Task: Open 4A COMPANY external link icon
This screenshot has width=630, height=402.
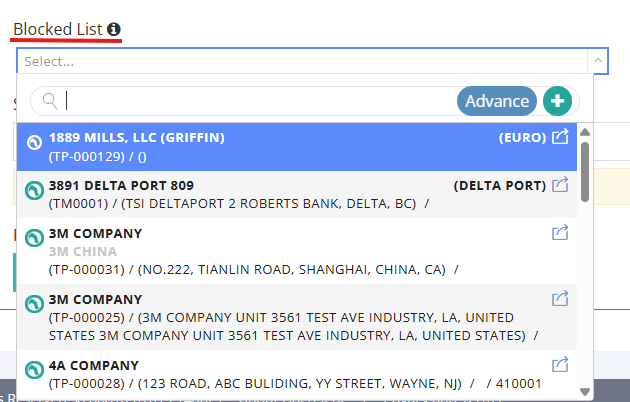Action: coord(560,365)
